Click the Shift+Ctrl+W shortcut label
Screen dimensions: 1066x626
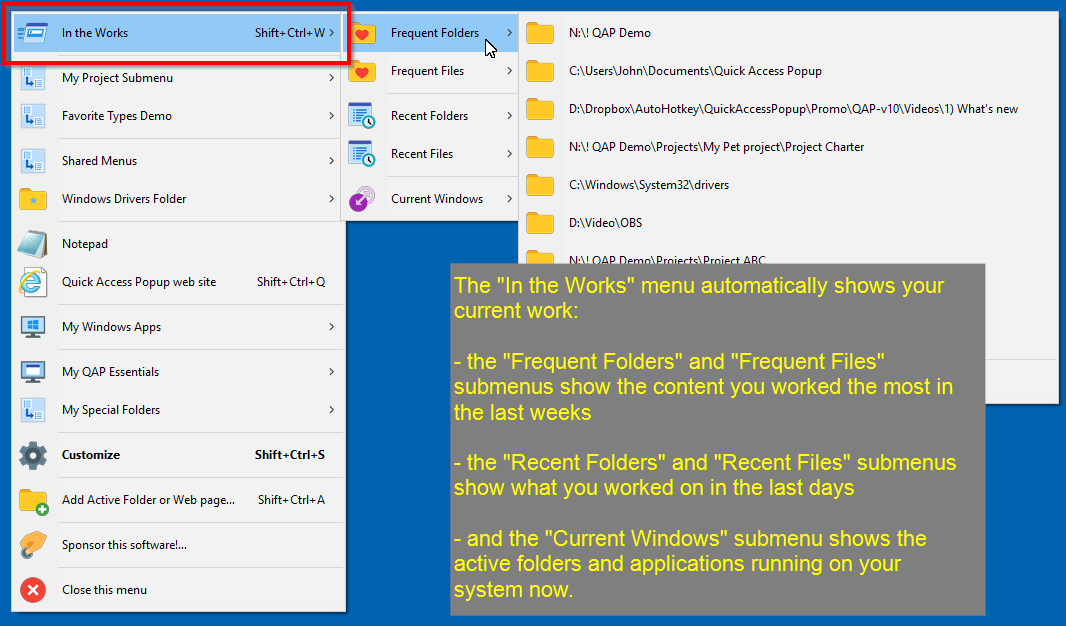click(290, 33)
